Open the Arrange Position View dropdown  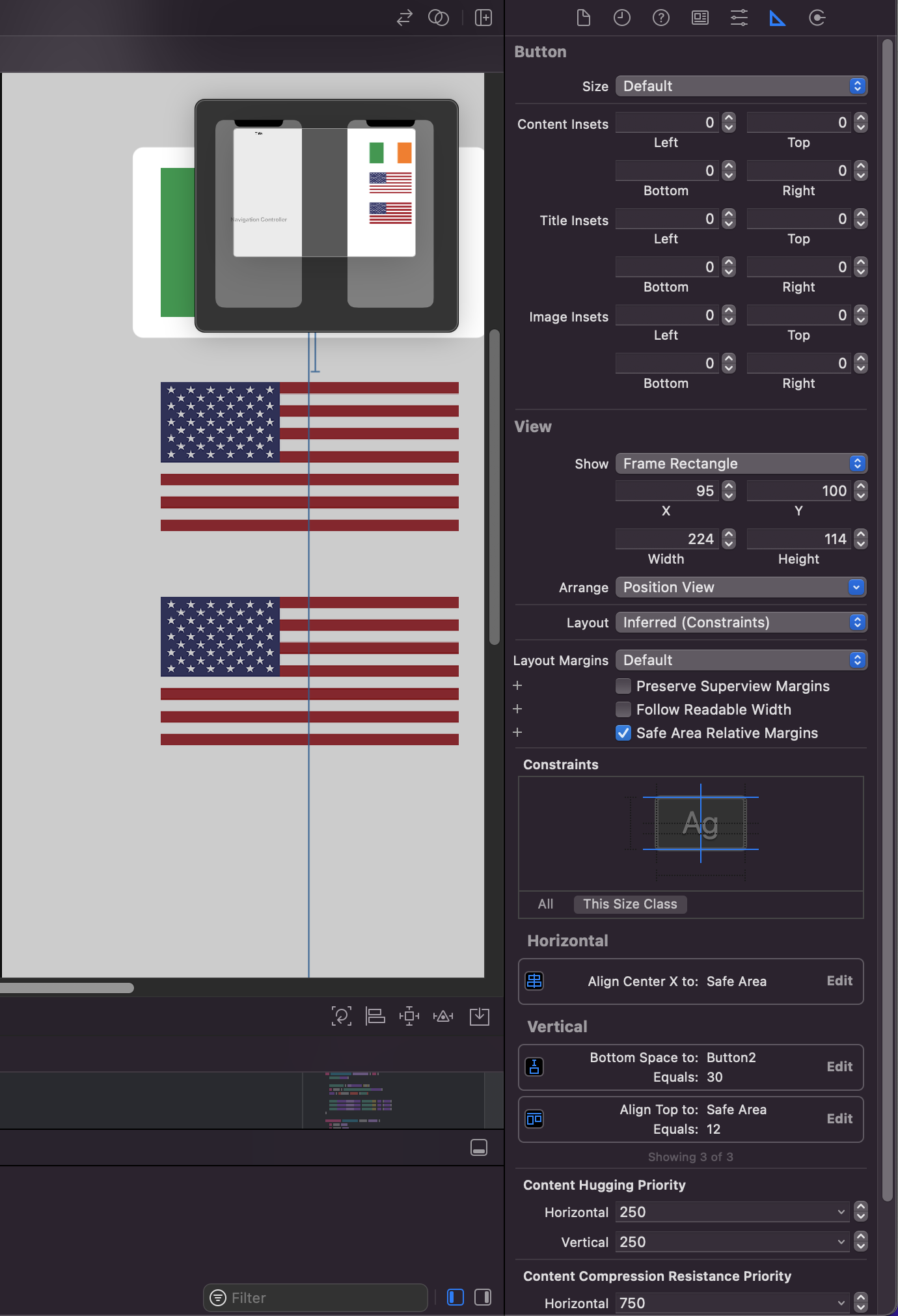coord(741,587)
